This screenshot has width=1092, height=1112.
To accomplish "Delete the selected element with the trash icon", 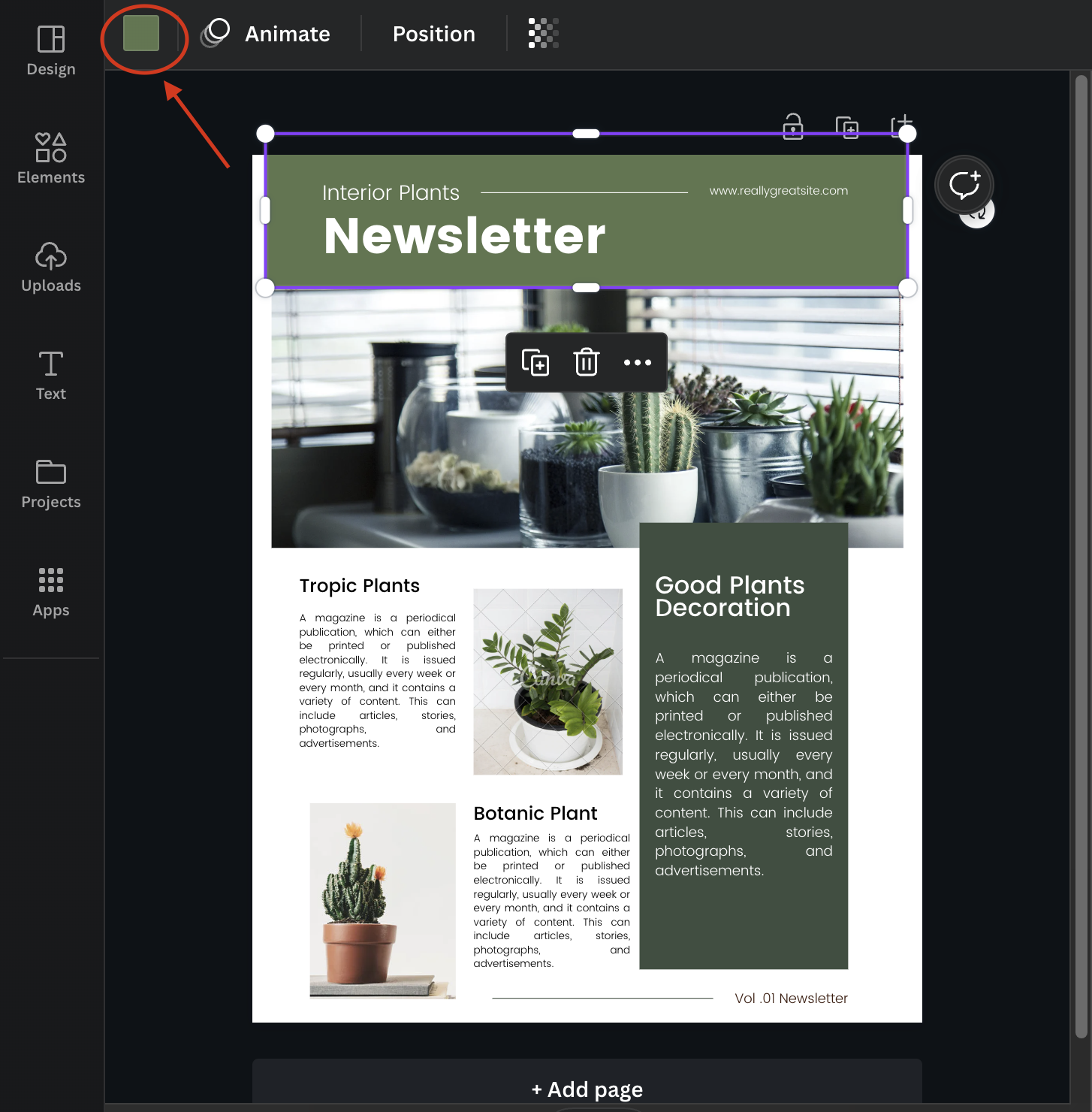I will (x=587, y=362).
